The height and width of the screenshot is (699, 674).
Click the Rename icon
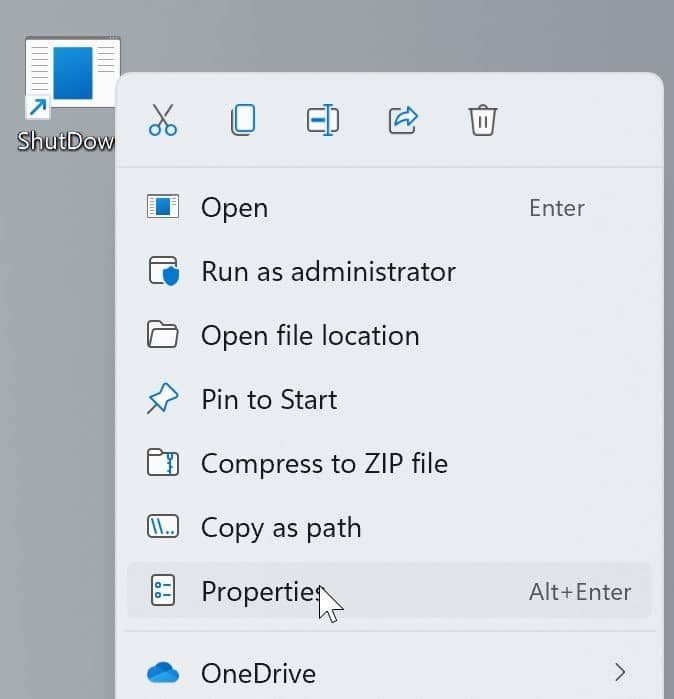[322, 120]
